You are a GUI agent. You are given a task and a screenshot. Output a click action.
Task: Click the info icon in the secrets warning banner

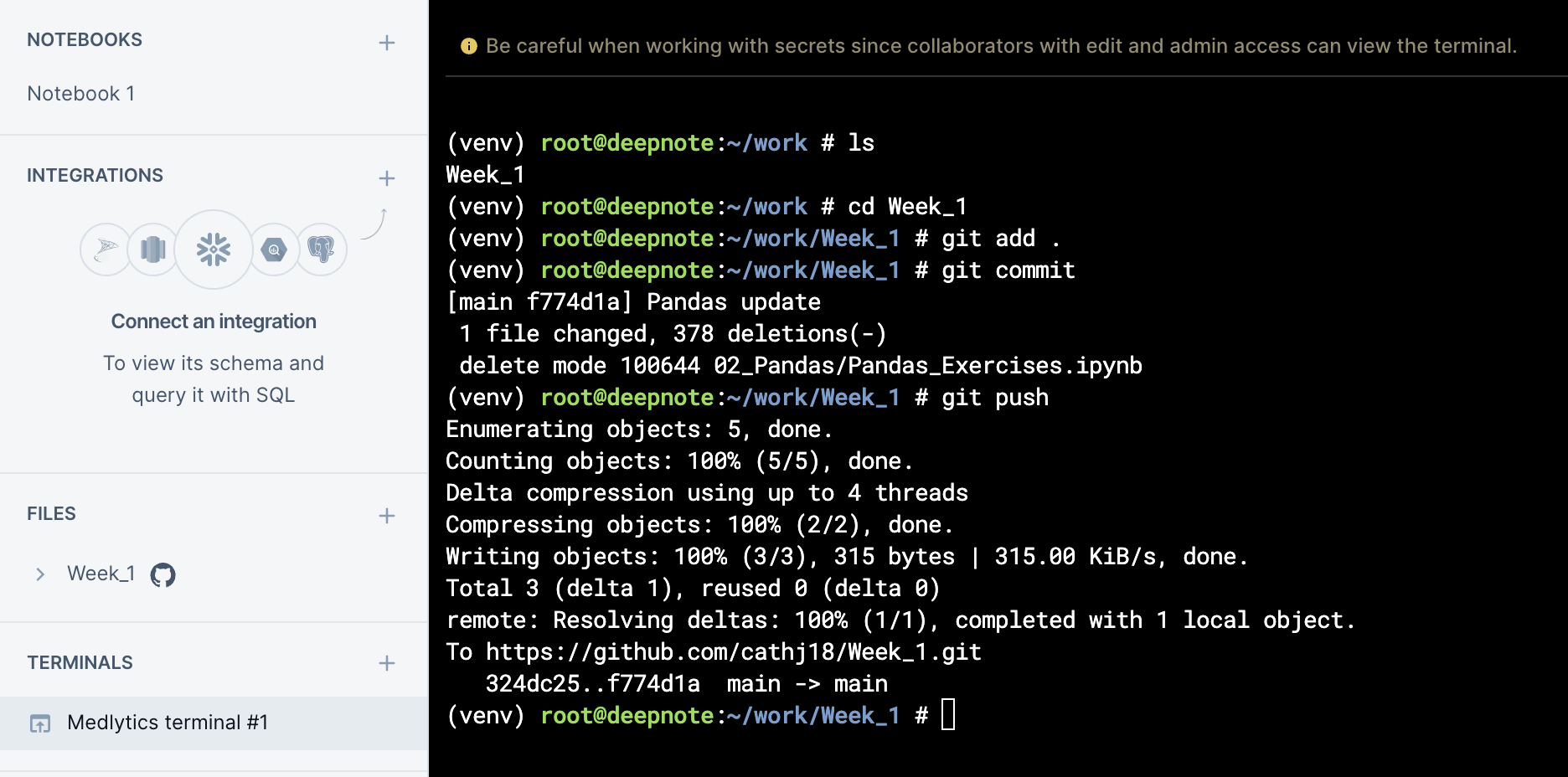tap(469, 46)
